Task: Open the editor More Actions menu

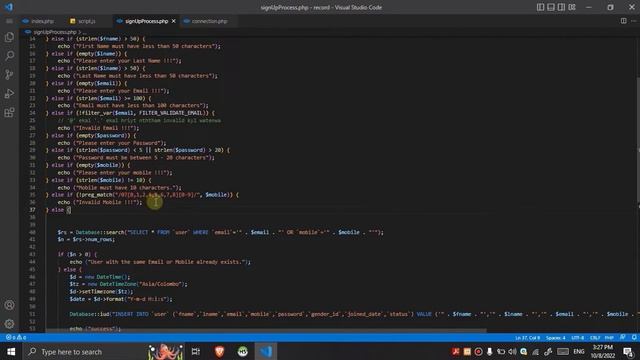Action: click(633, 21)
